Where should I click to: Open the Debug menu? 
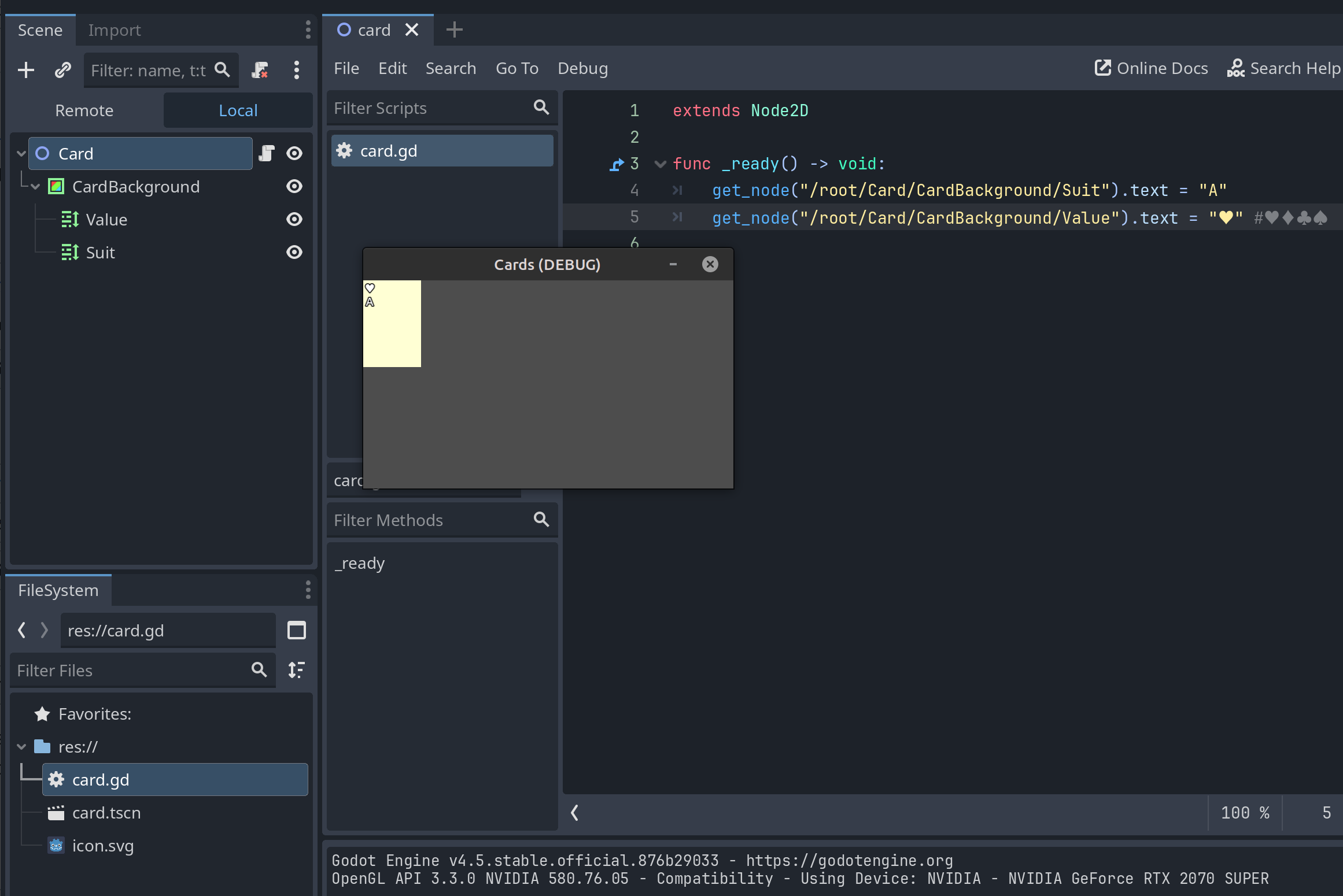(582, 68)
